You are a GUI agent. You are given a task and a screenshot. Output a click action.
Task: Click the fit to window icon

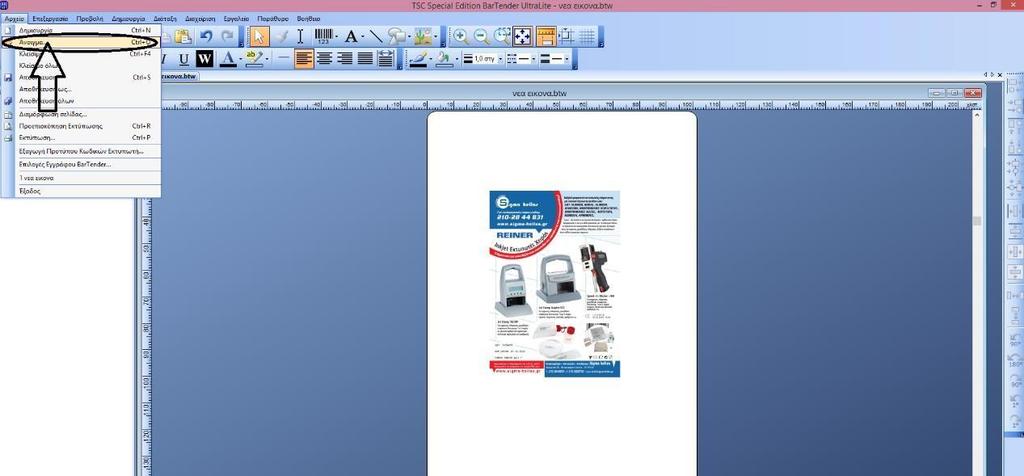[x=522, y=37]
